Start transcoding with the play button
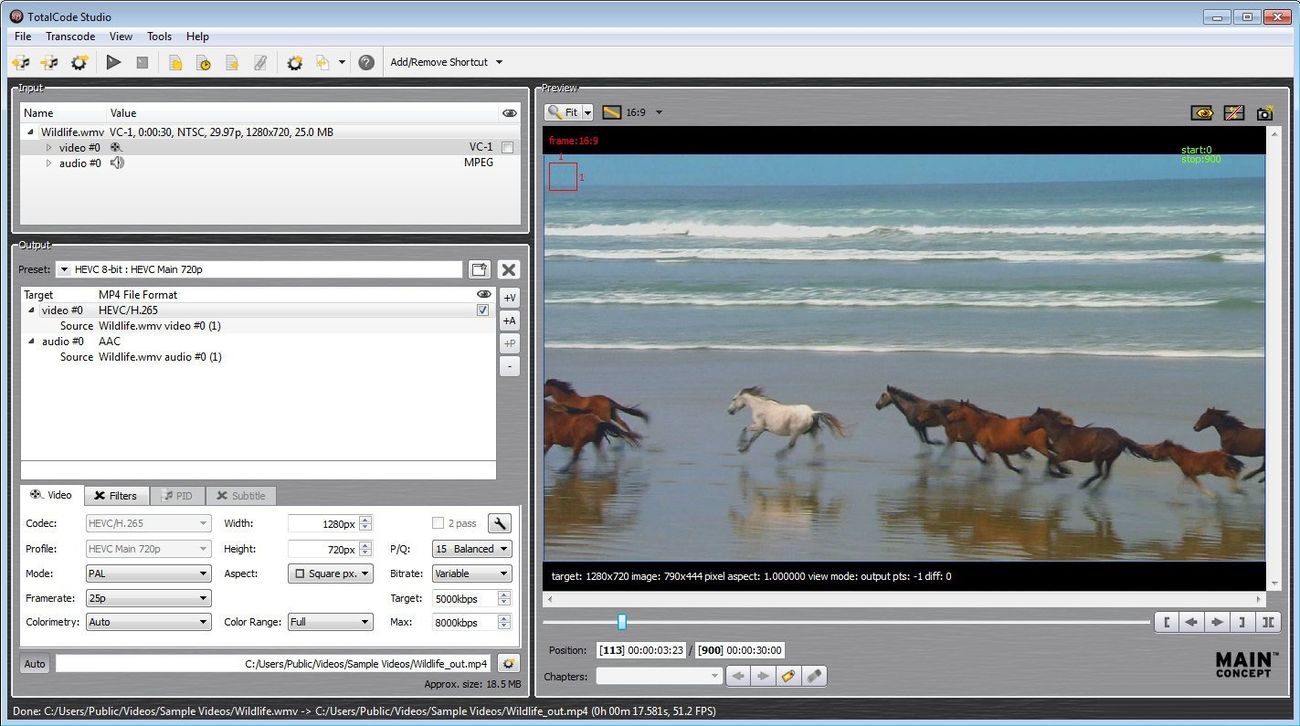The width and height of the screenshot is (1300, 726). 113,62
